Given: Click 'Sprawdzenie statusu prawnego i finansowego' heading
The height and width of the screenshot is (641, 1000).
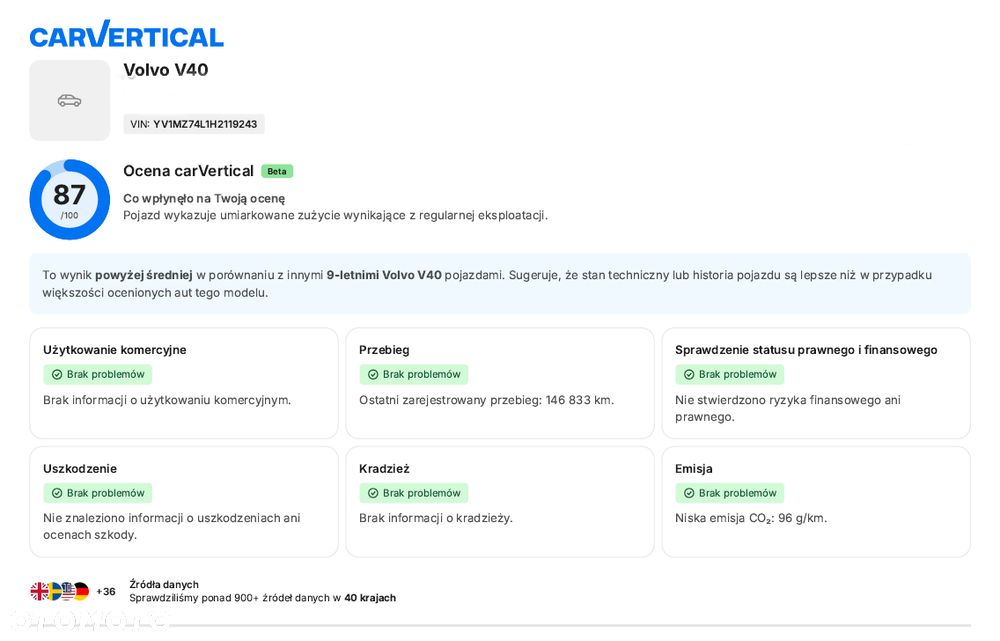Looking at the screenshot, I should 806,350.
